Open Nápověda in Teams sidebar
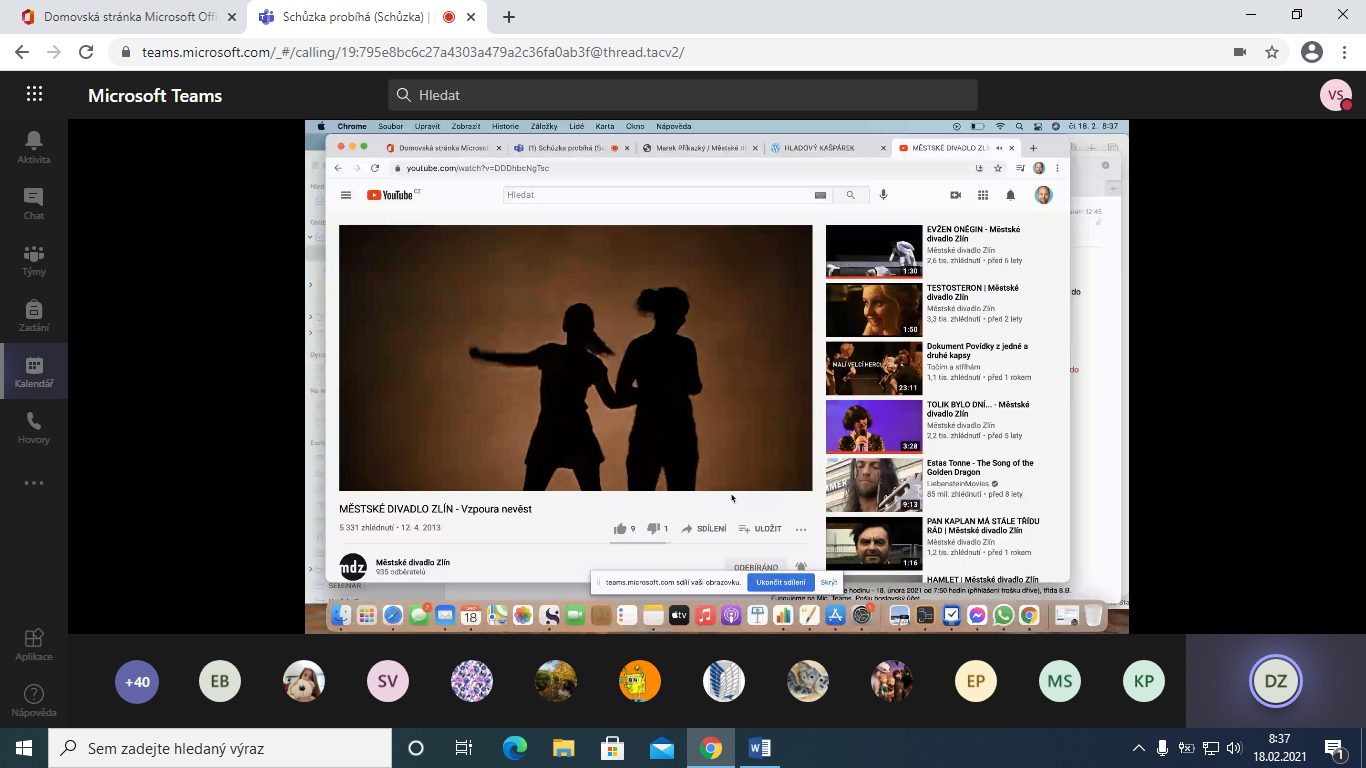Screen dimensions: 1366x768 (x=34, y=700)
